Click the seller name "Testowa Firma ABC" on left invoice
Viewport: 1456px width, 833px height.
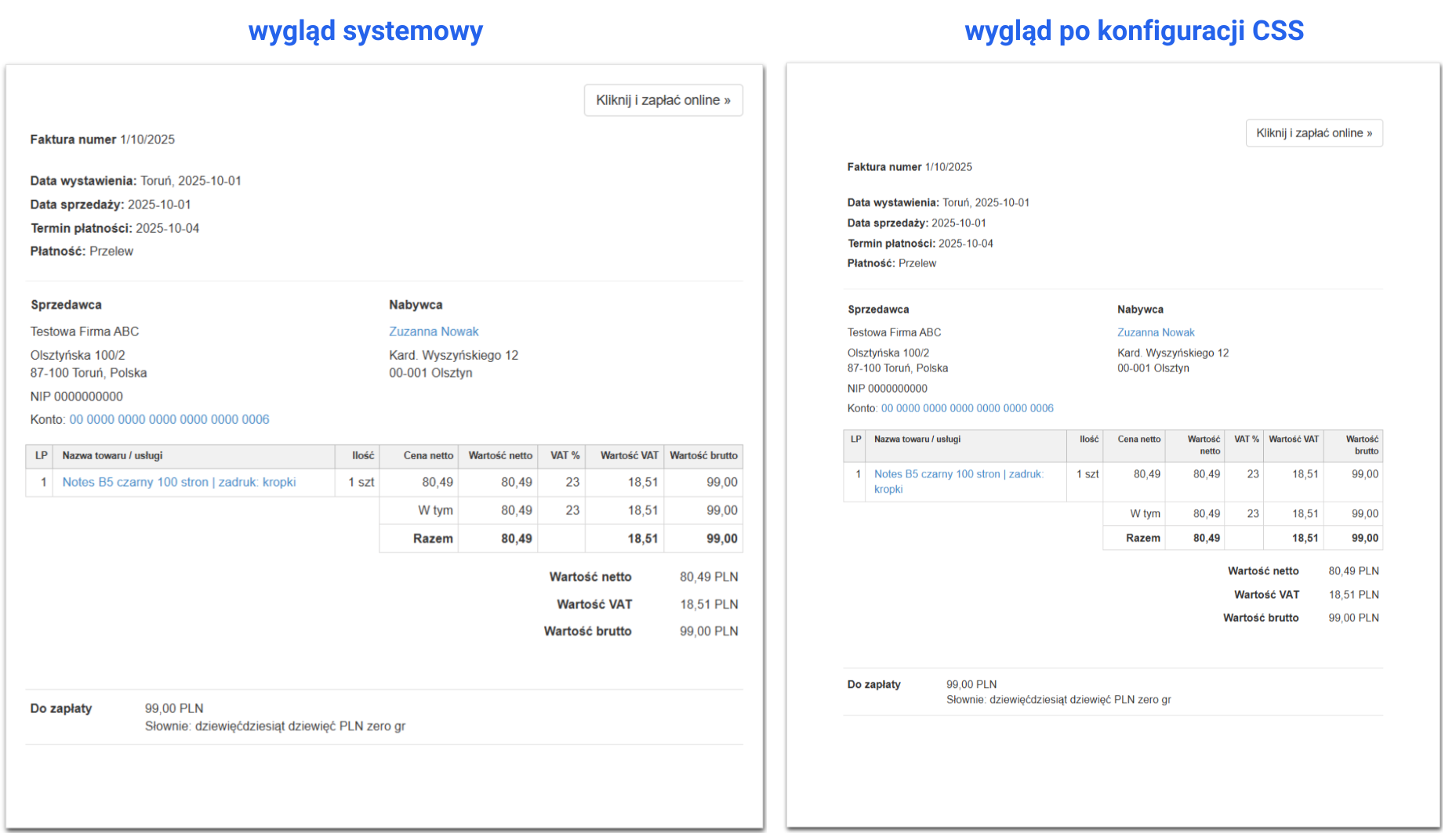pyautogui.click(x=84, y=331)
